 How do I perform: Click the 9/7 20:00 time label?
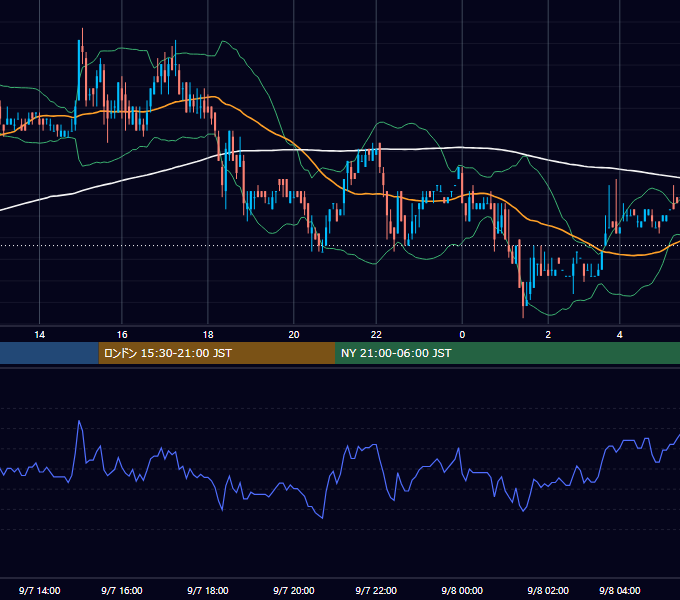coord(294,590)
